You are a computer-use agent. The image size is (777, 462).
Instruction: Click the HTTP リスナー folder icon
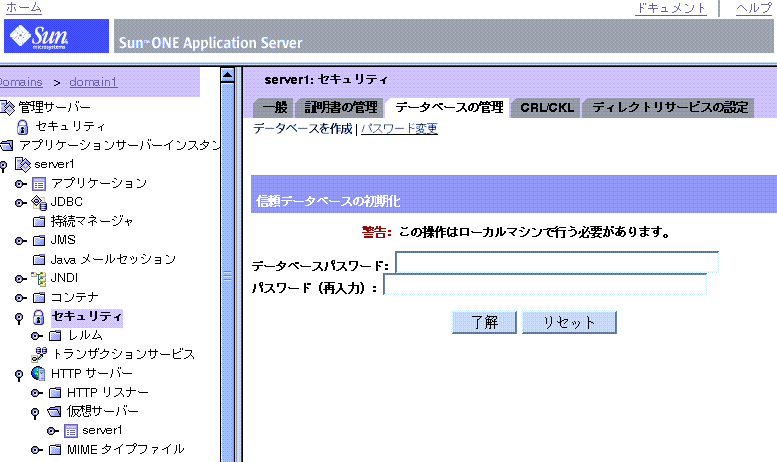pyautogui.click(x=55, y=393)
